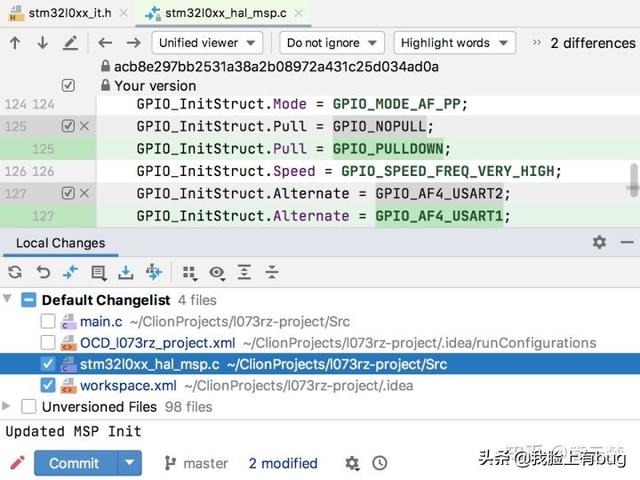
Task: Open the Local Changes tab
Action: tap(60, 243)
